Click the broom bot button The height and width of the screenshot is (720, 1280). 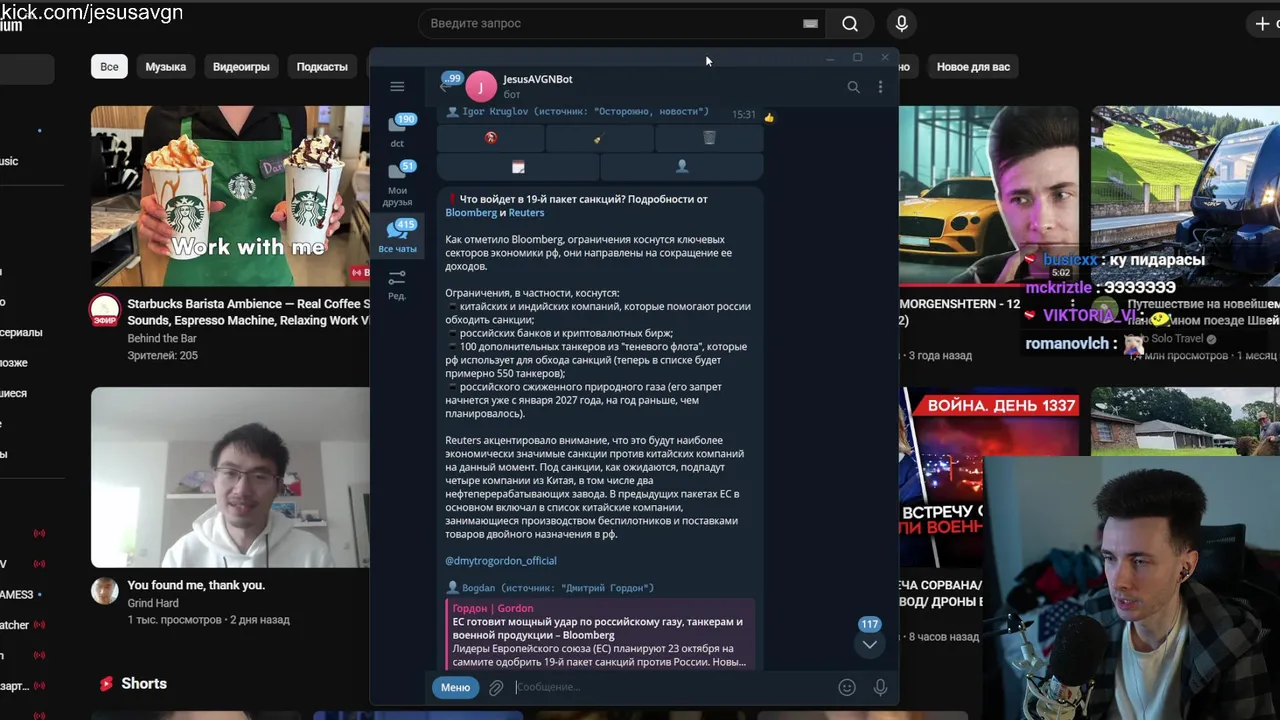599,138
